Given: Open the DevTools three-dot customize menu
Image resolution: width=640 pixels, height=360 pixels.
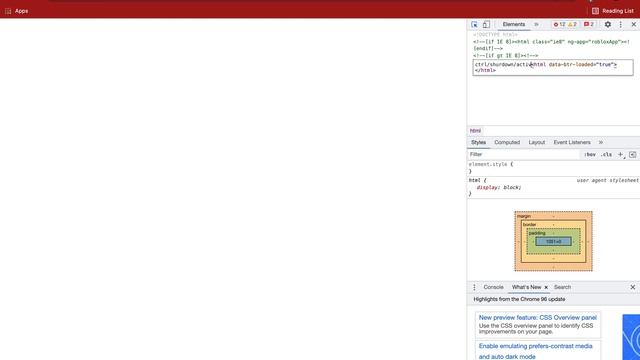Looking at the screenshot, I should [621, 24].
